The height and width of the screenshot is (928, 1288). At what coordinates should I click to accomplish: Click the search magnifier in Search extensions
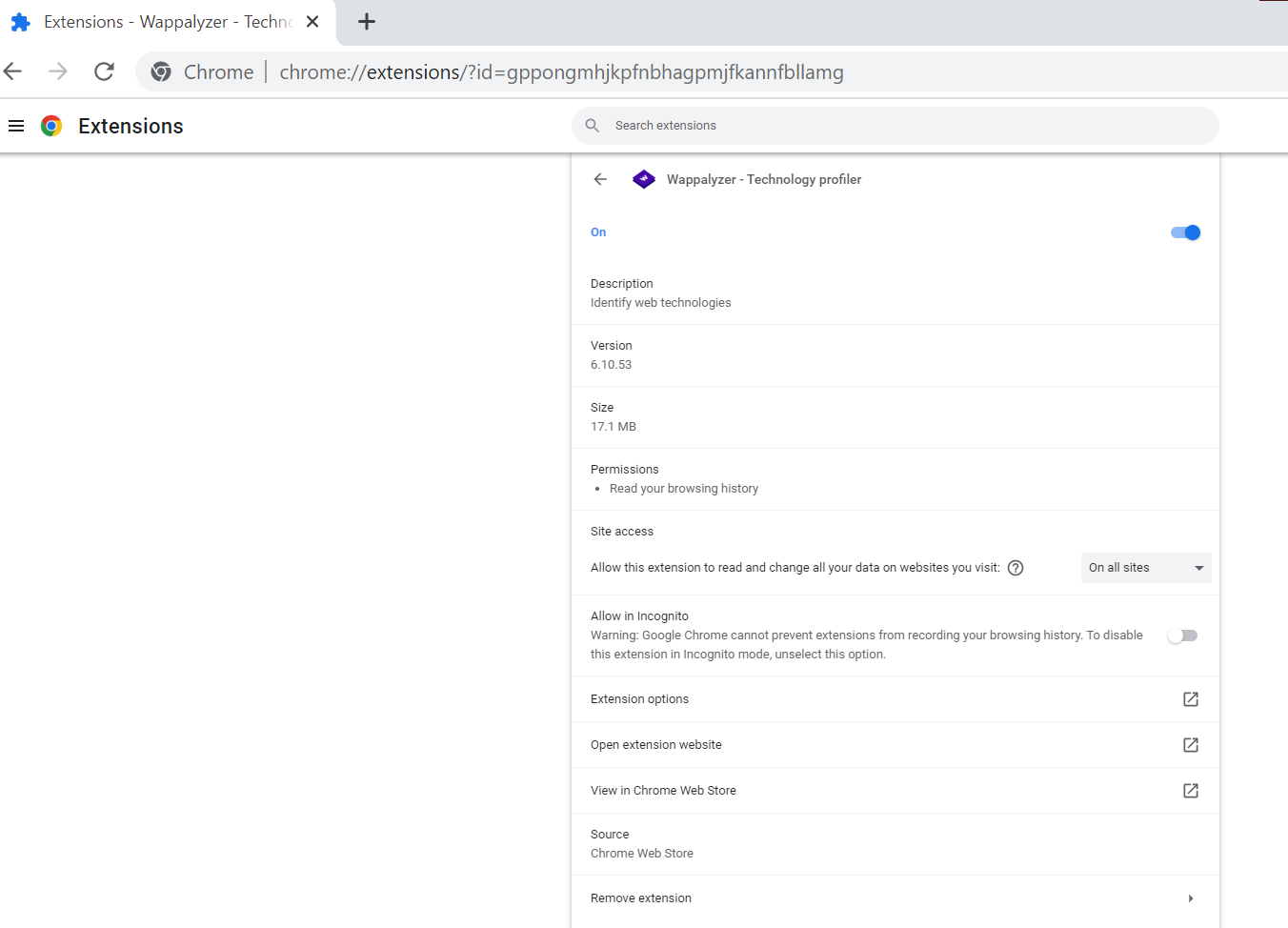(592, 125)
